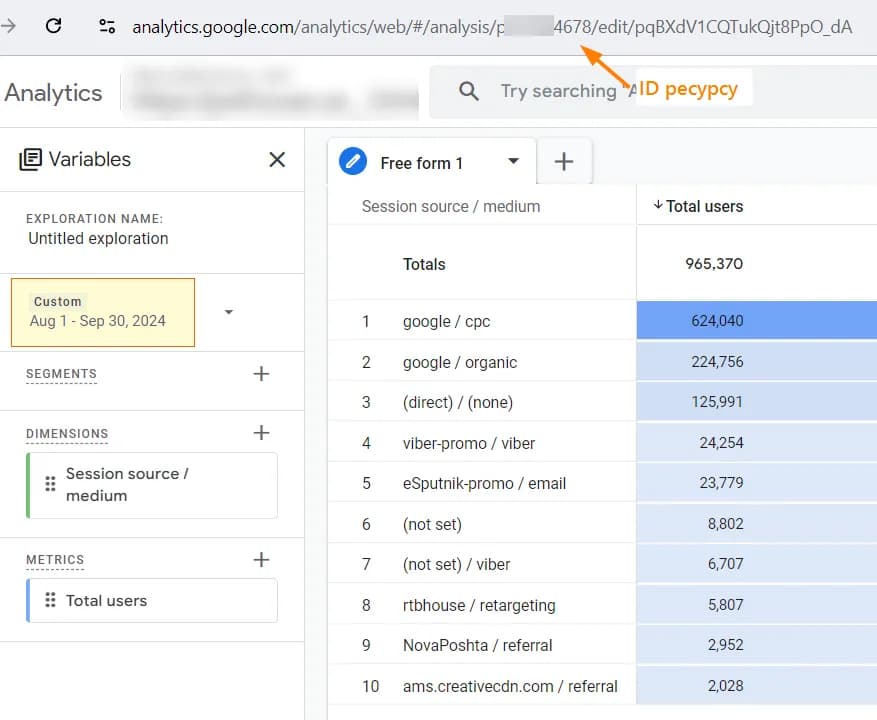Add a new segment with plus icon
The image size is (877, 720).
(261, 374)
